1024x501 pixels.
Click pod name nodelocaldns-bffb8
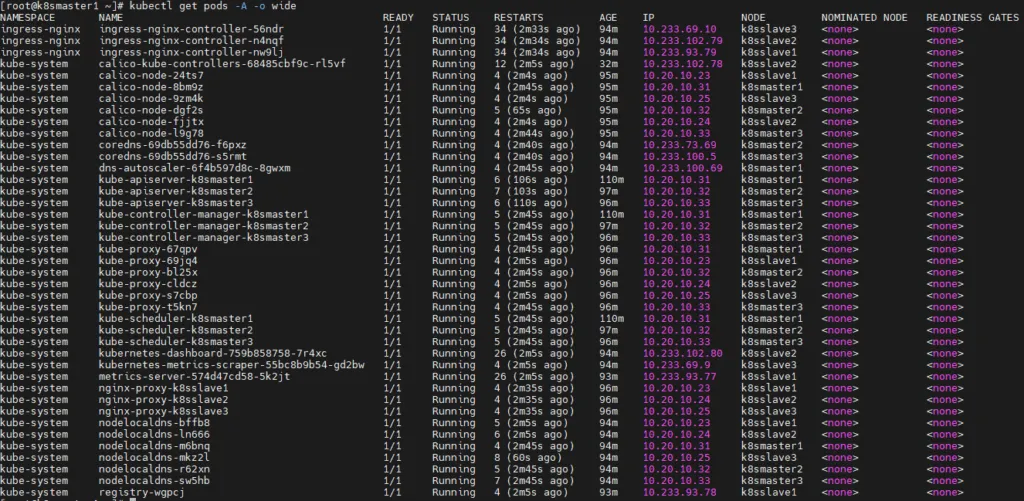[155, 423]
